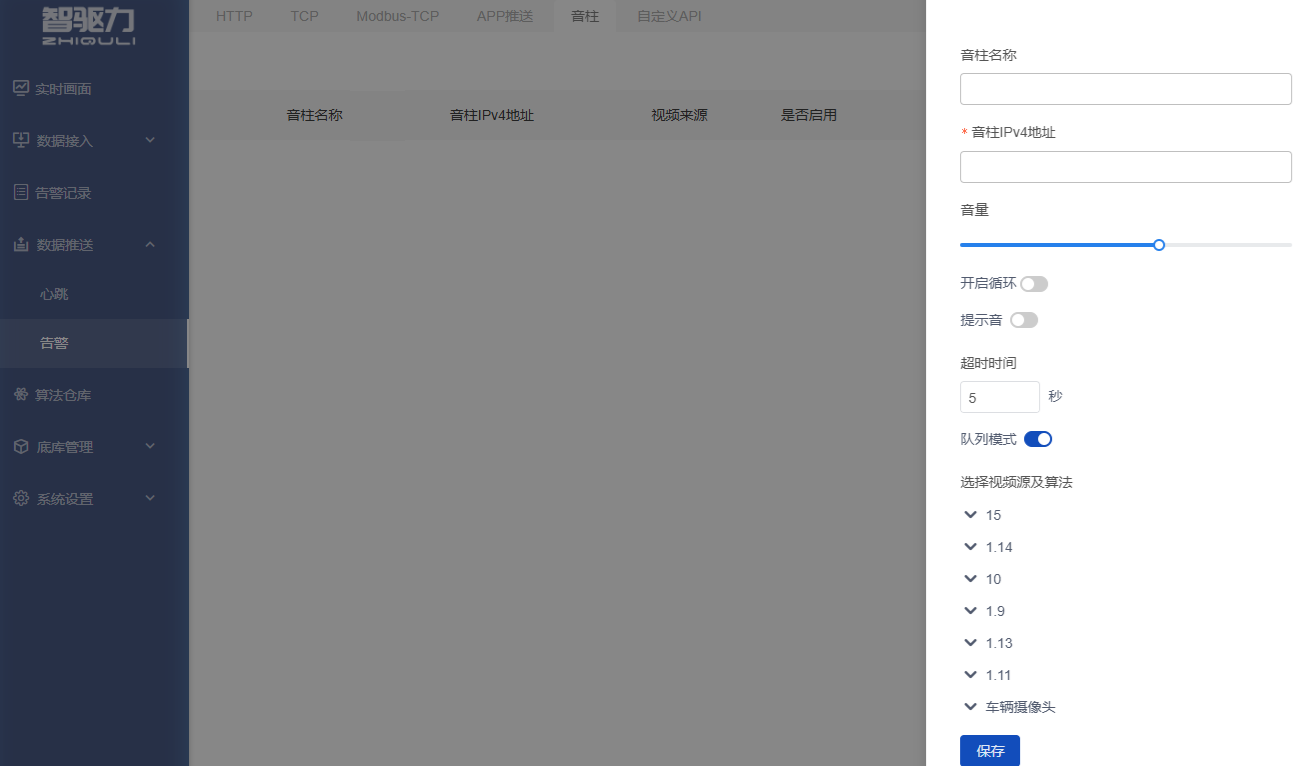Open the 心跳 submenu link

54,294
